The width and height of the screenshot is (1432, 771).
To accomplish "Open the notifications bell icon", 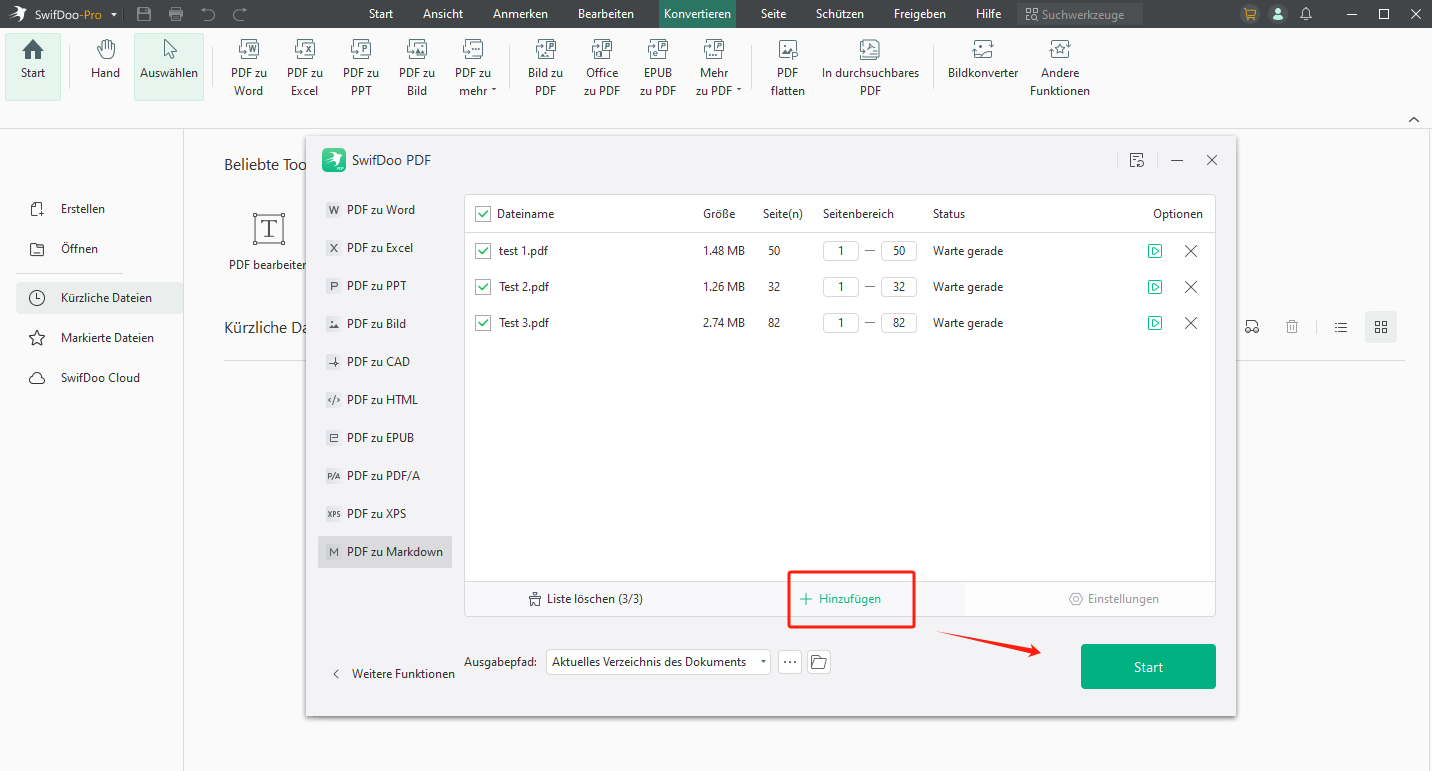I will click(1306, 14).
